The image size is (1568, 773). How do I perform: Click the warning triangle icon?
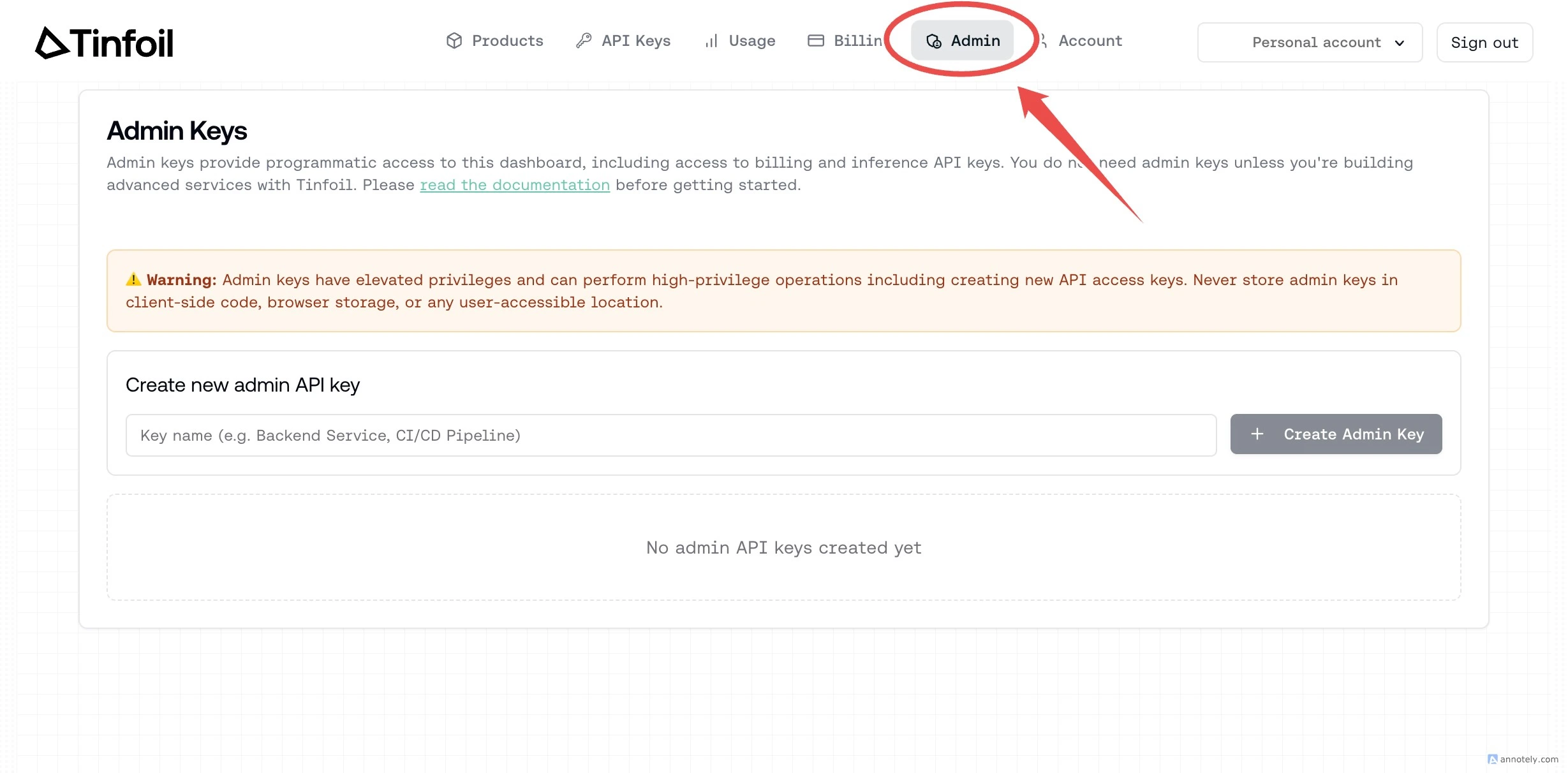tap(133, 279)
